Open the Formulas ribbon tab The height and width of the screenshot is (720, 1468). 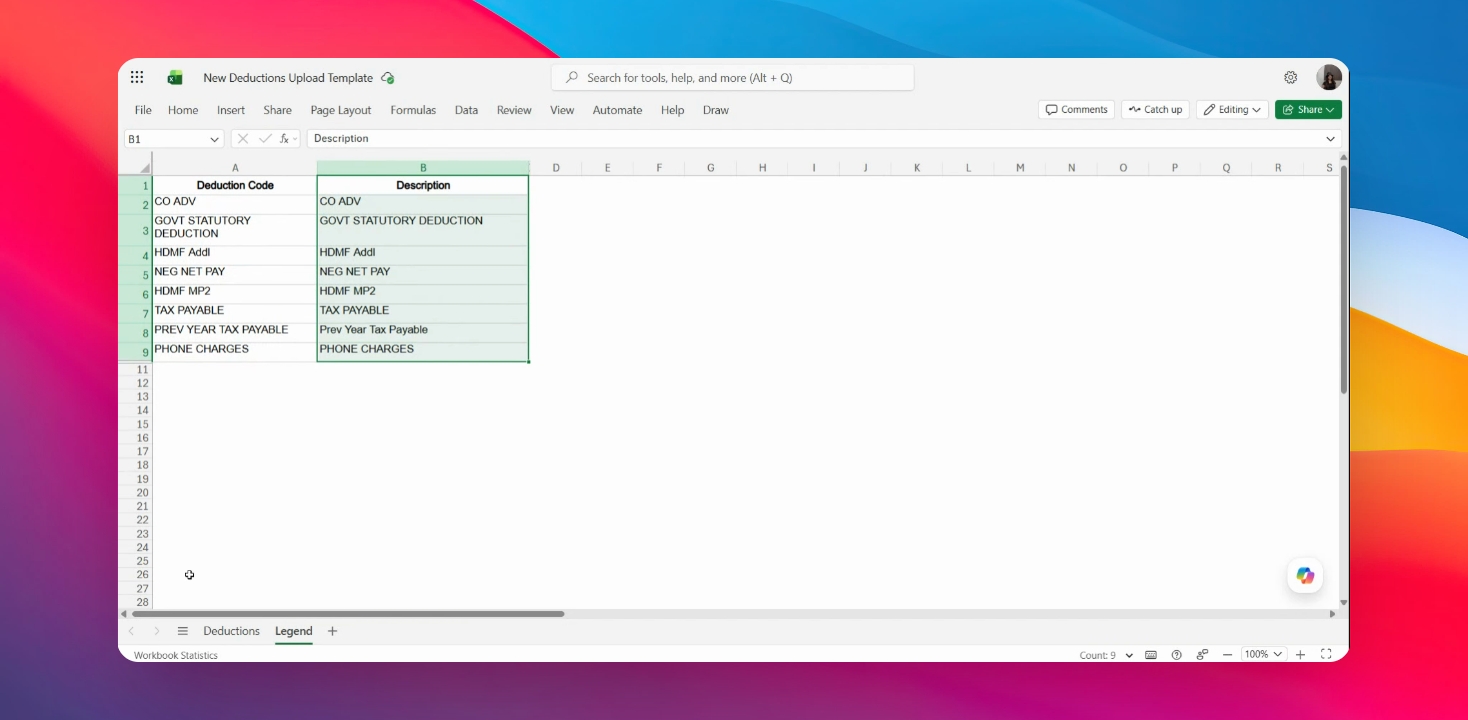click(x=413, y=110)
